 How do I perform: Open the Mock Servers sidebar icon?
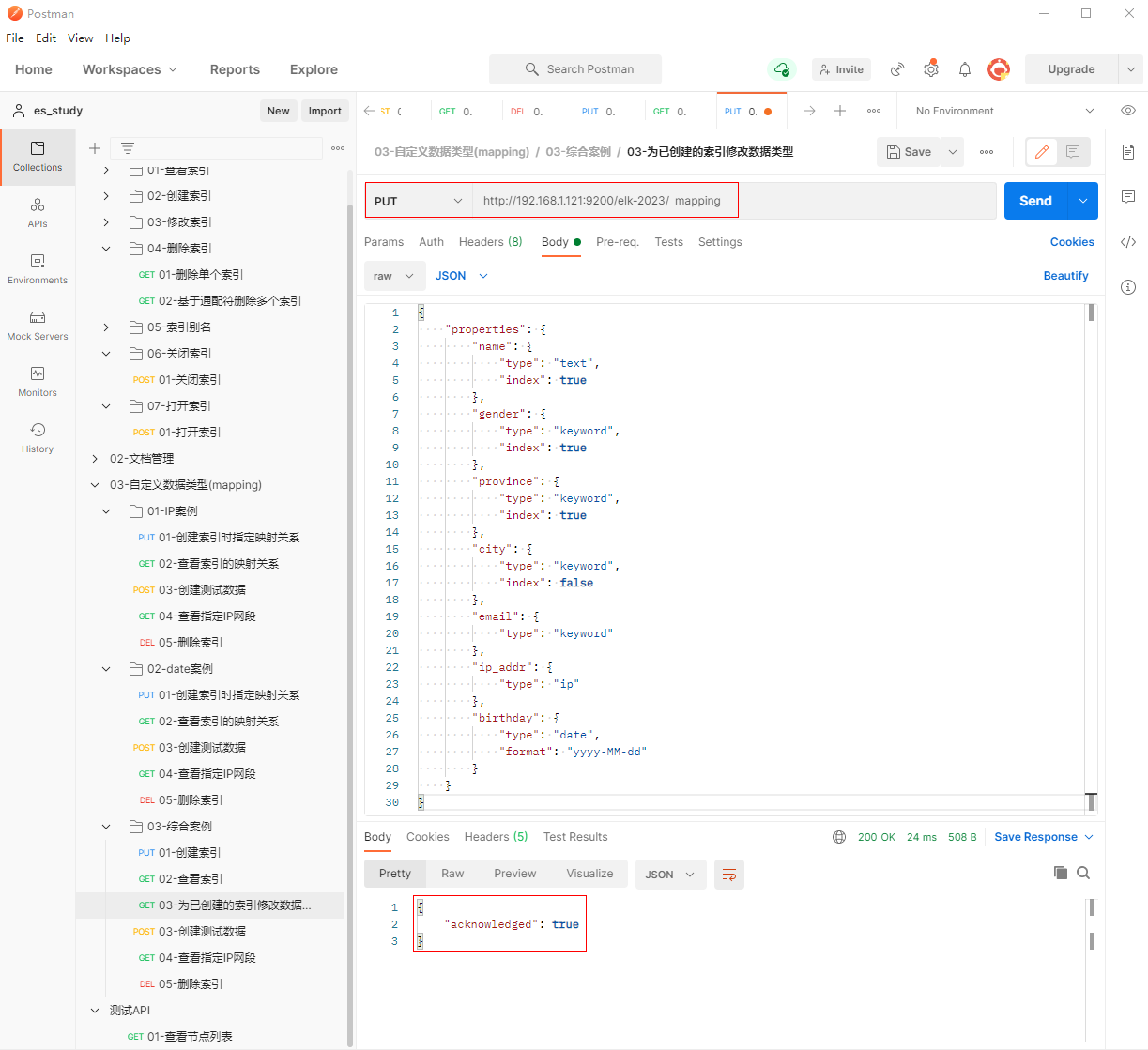tap(38, 325)
